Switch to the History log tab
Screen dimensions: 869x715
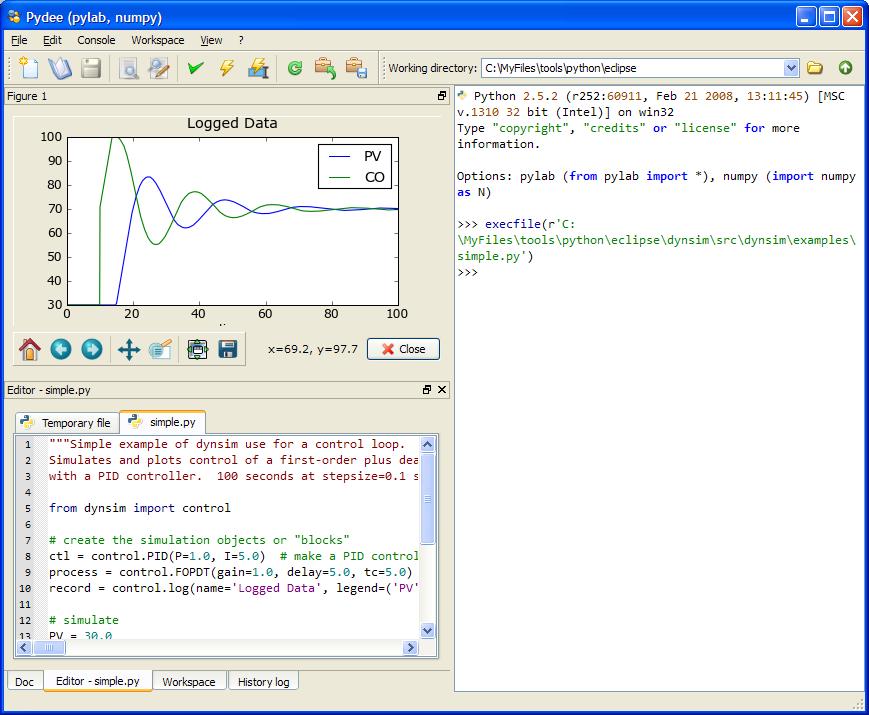263,681
